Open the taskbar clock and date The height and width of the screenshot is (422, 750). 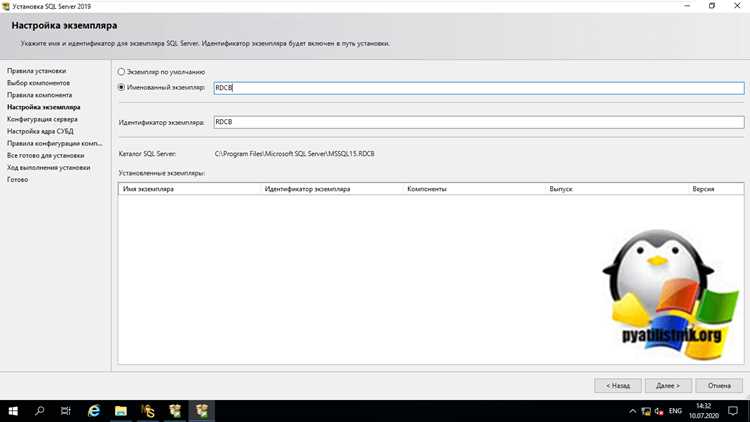point(704,411)
